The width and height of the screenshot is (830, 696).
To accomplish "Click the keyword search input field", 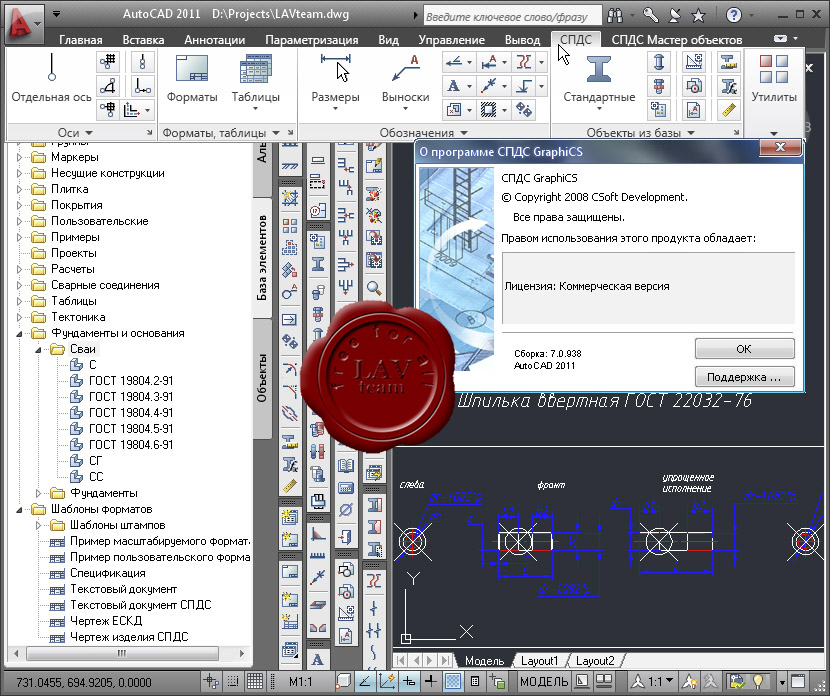I will [x=512, y=16].
